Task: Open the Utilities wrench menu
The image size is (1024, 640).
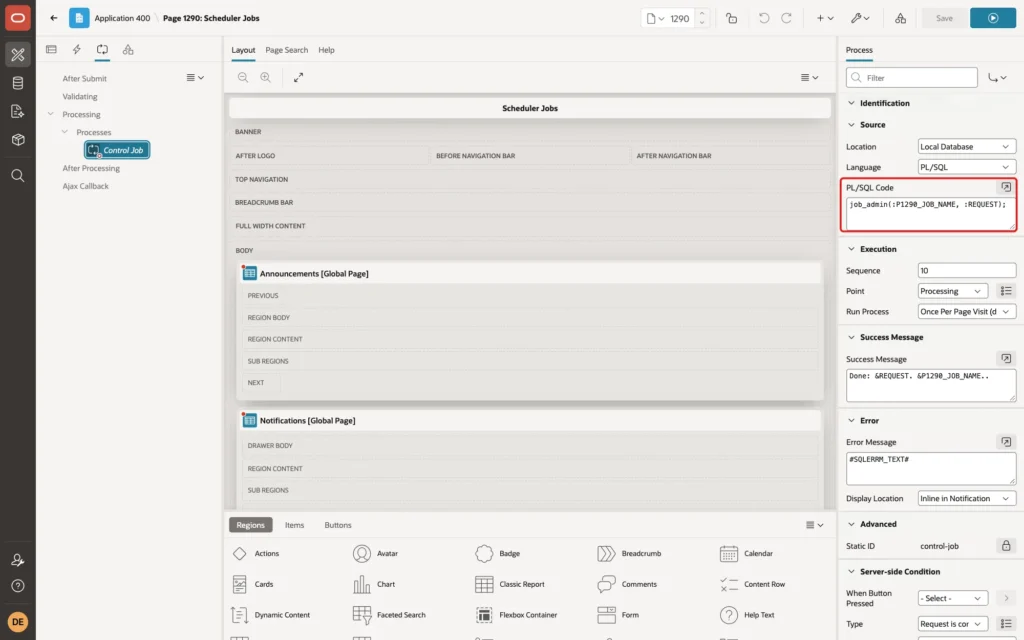Action: click(x=859, y=18)
